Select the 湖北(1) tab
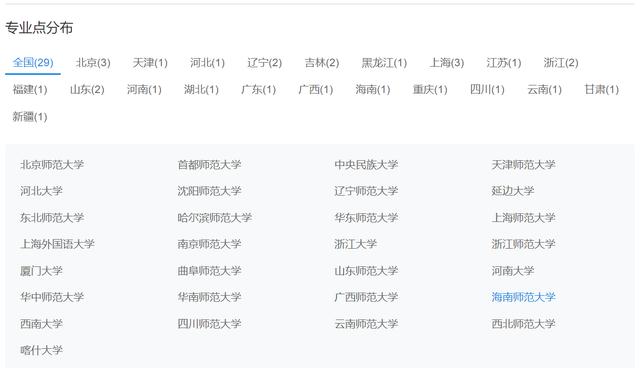 201,89
